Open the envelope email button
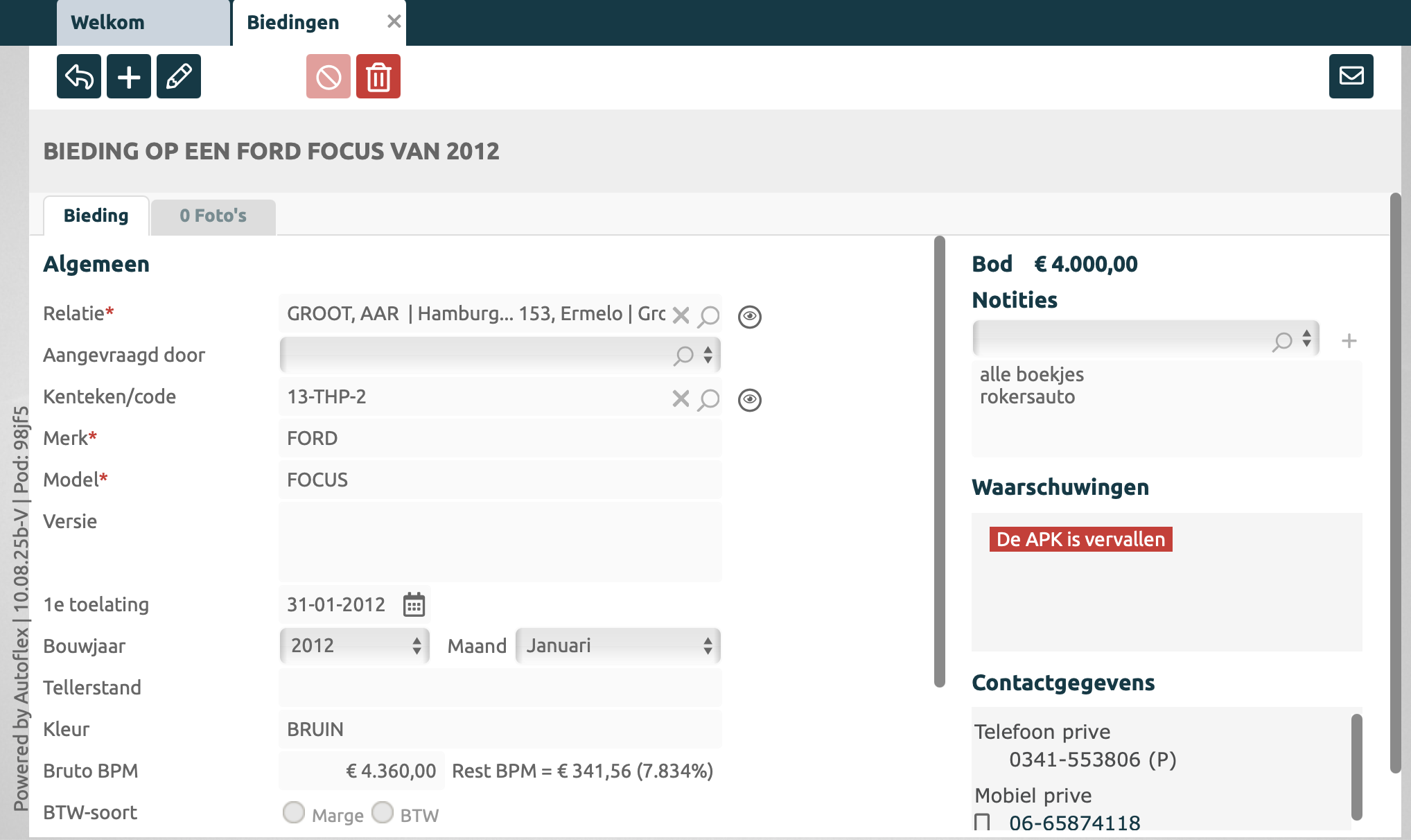 [x=1351, y=76]
